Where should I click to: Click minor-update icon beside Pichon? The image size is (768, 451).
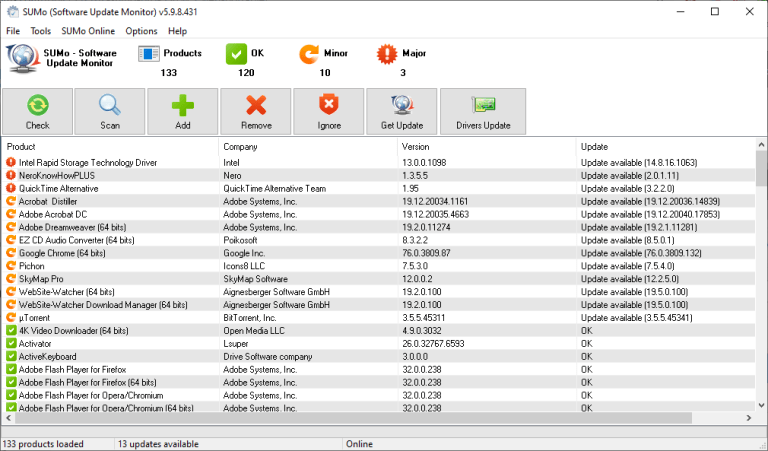pyautogui.click(x=11, y=266)
